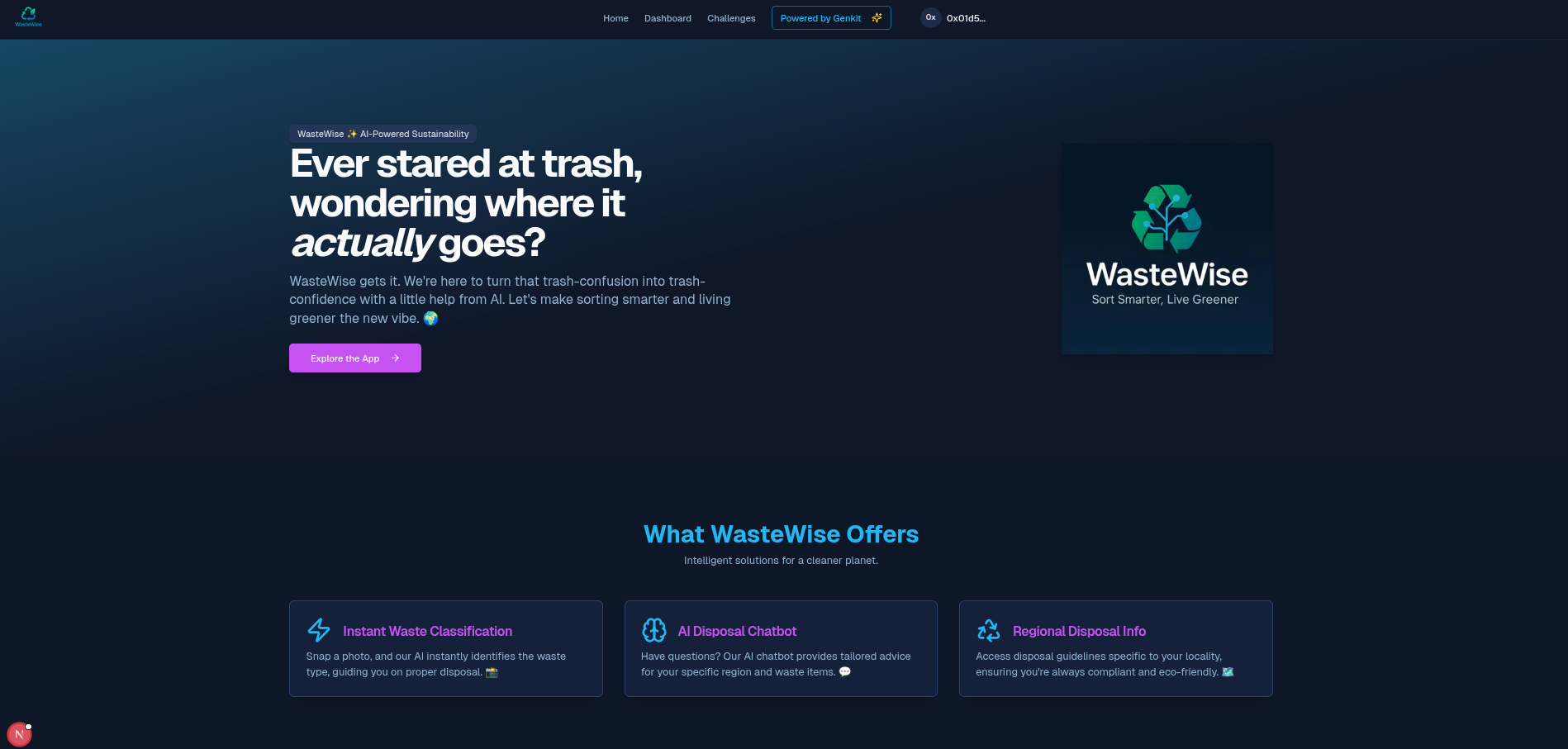The height and width of the screenshot is (749, 1568).
Task: Click the lightning bolt classification icon
Action: tap(319, 630)
